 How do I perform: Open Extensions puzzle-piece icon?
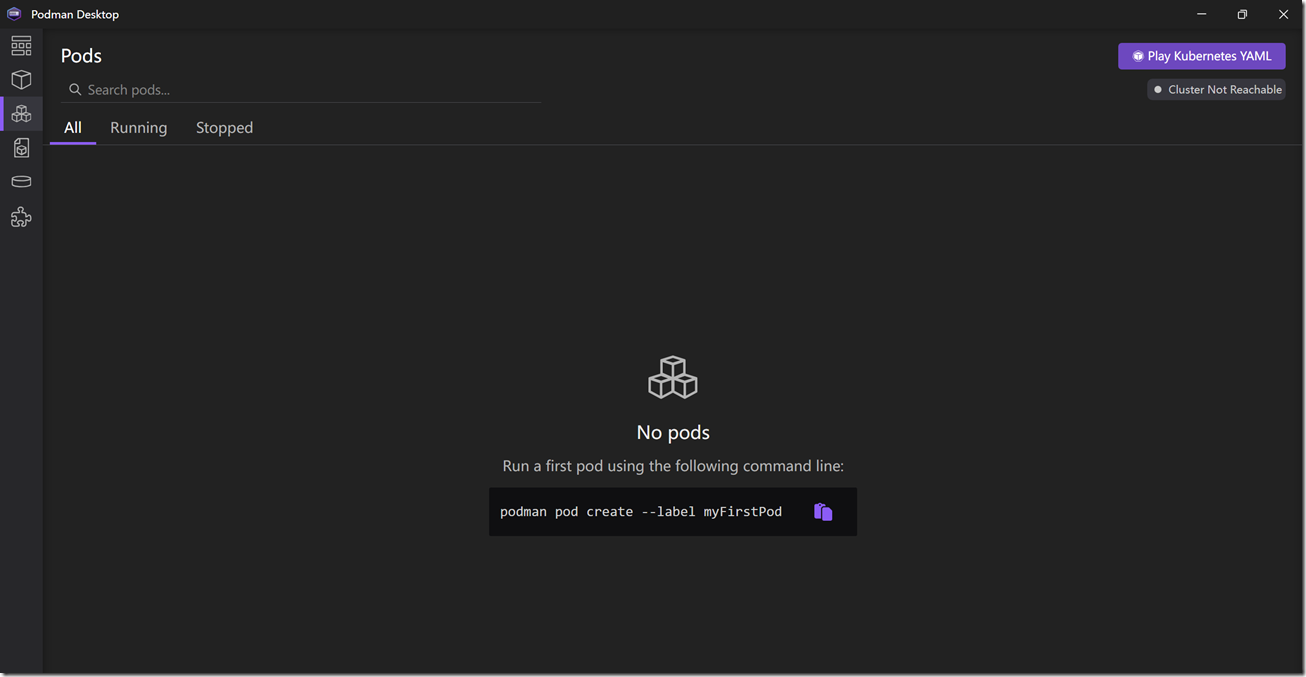(x=21, y=217)
